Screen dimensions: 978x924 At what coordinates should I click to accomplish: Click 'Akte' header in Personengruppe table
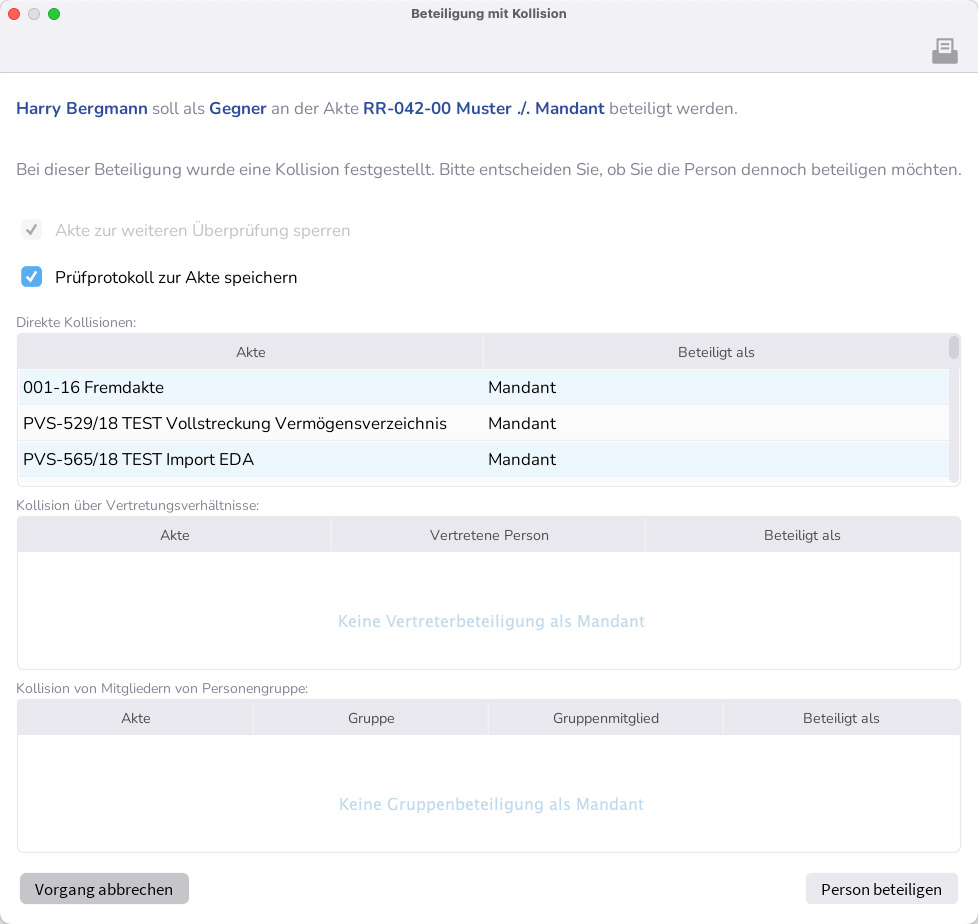pyautogui.click(x=135, y=717)
